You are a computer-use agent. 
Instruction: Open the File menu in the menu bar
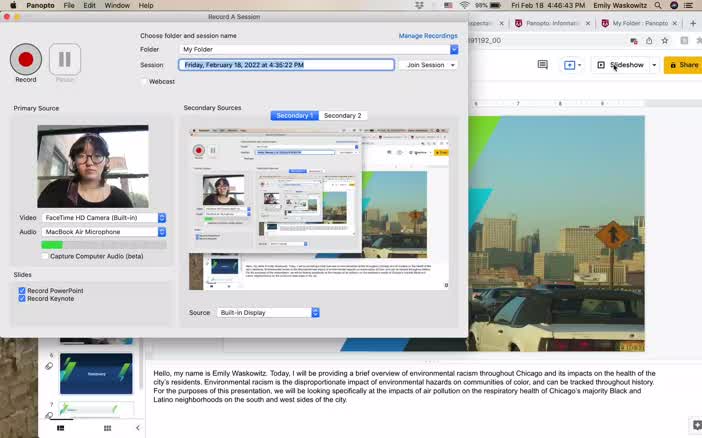click(69, 6)
